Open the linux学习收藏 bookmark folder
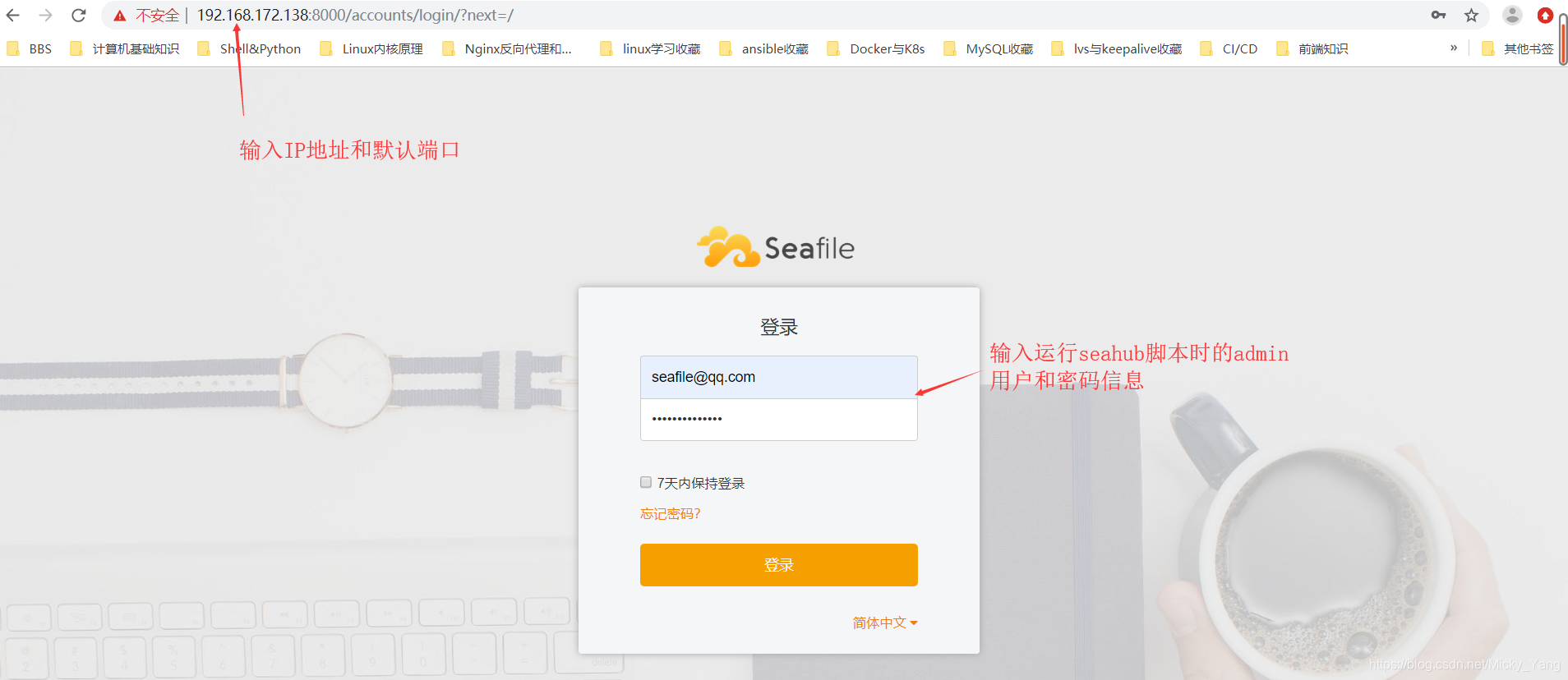This screenshot has height=680, width=1568. (650, 49)
